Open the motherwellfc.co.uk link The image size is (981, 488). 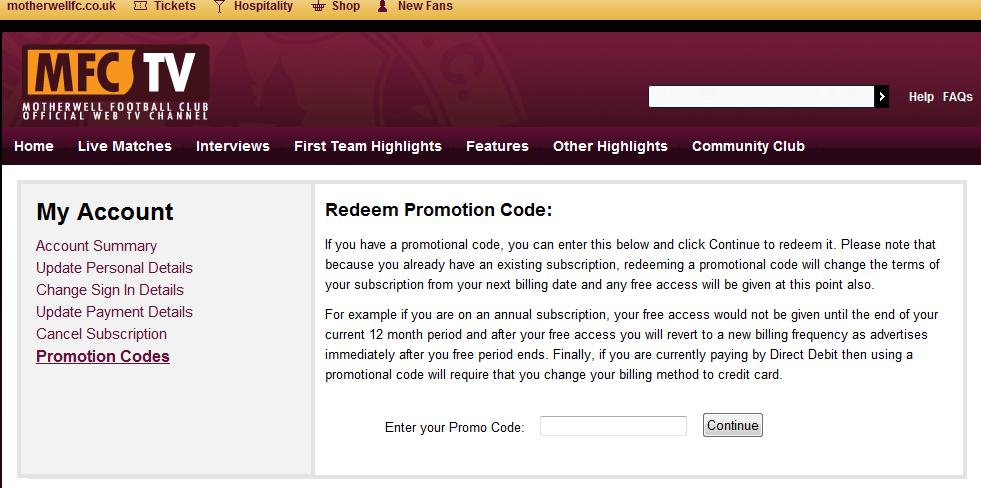tap(61, 6)
